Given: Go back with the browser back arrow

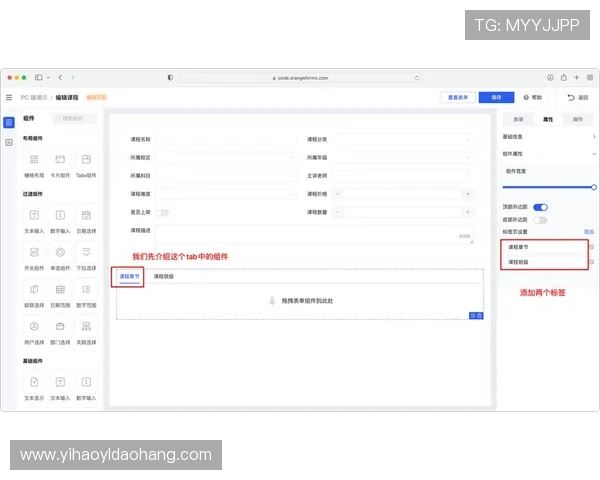Looking at the screenshot, I should (x=60, y=77).
